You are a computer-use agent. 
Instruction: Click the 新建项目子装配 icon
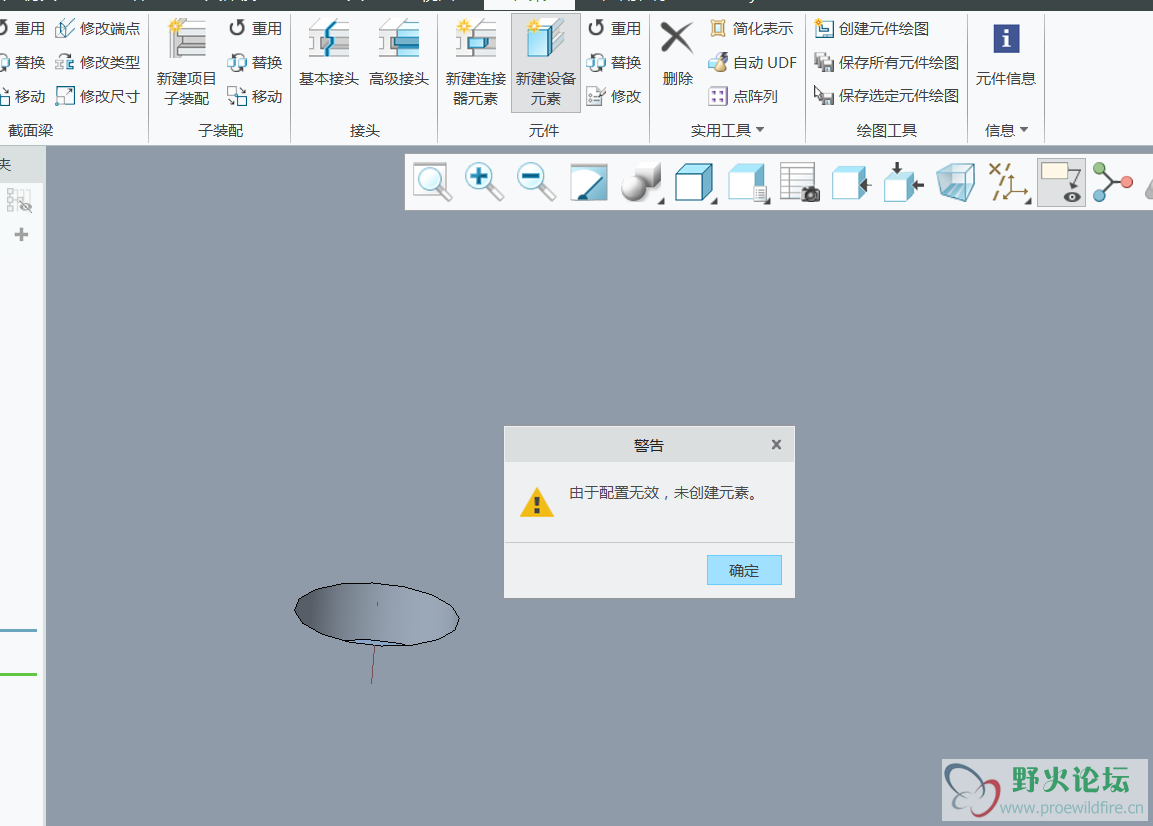[x=186, y=39]
